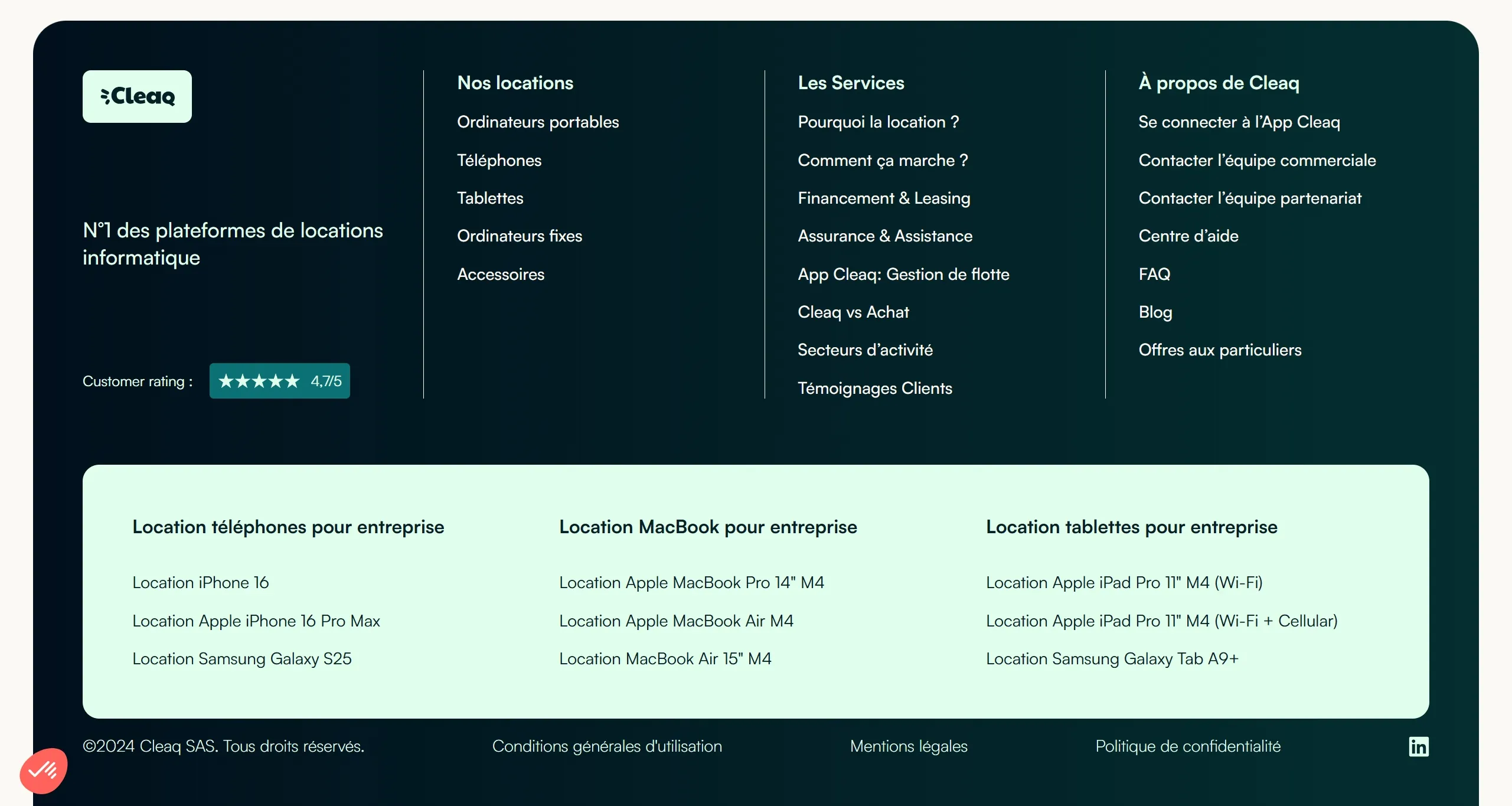Image resolution: width=1512 pixels, height=806 pixels.
Task: Click the 4,7/5 star rating badge
Action: pyautogui.click(x=279, y=381)
